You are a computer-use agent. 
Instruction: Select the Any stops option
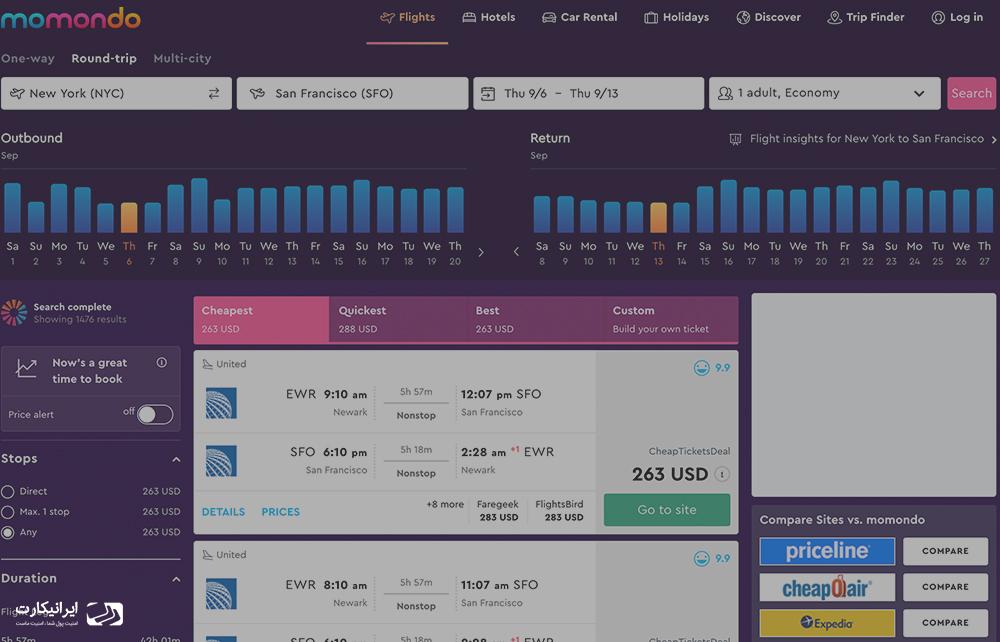click(x=8, y=532)
